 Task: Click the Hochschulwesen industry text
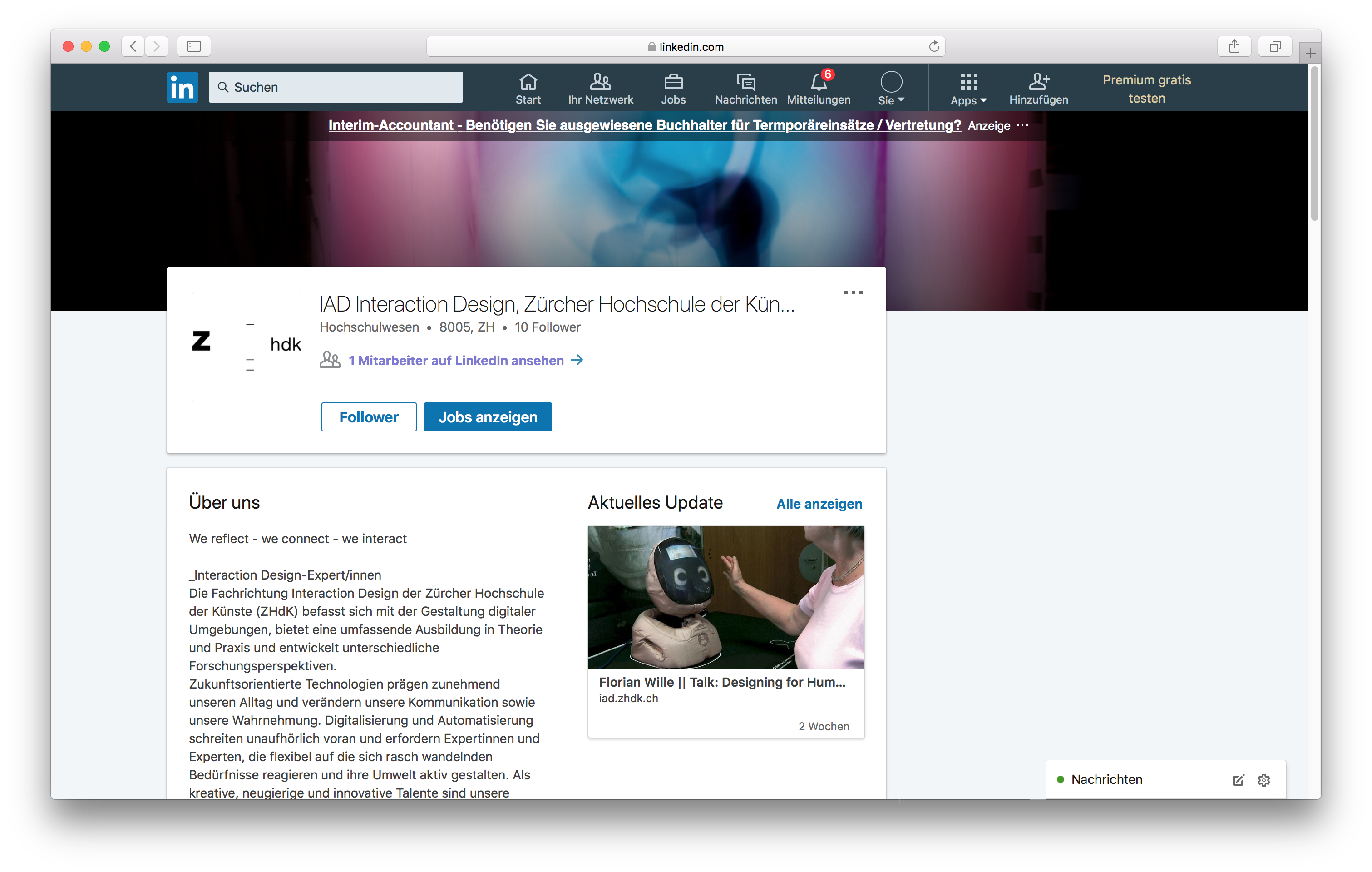tap(369, 327)
